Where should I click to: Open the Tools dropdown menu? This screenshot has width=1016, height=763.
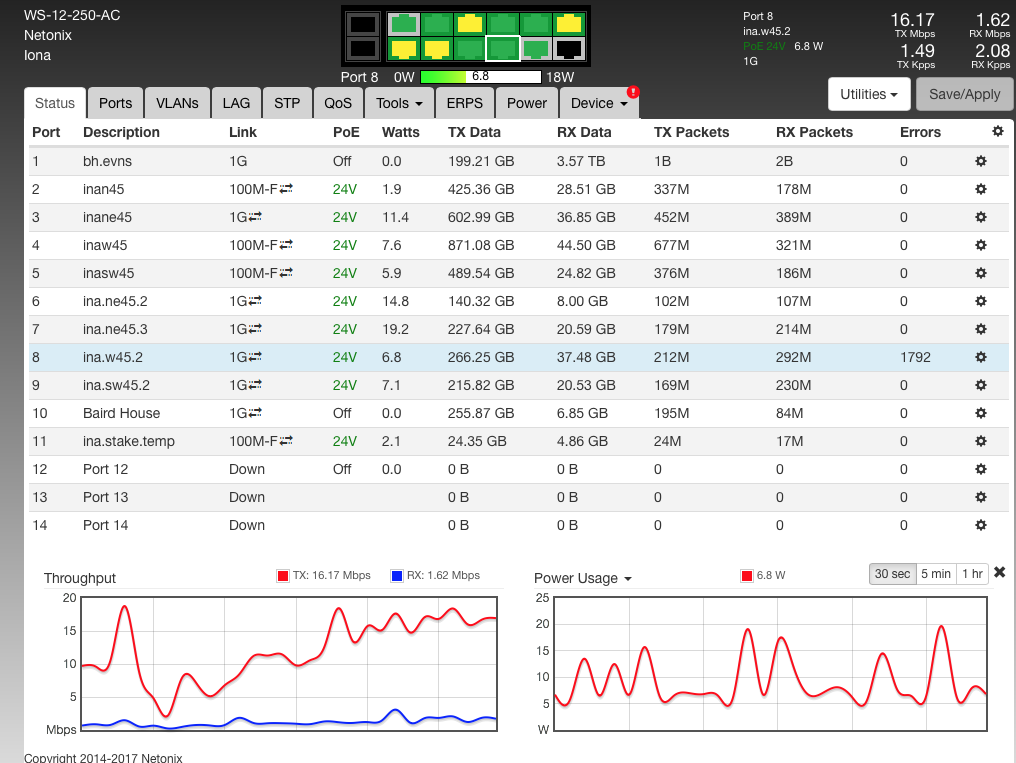399,103
